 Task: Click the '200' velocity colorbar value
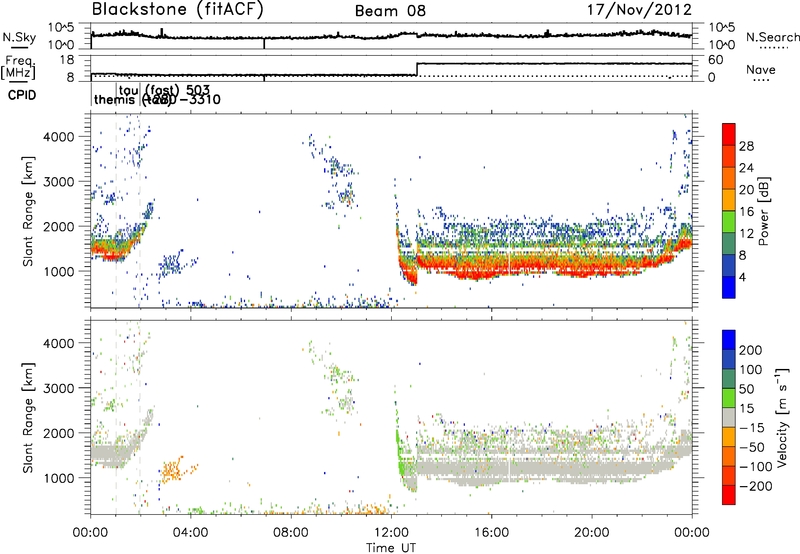coord(751,350)
